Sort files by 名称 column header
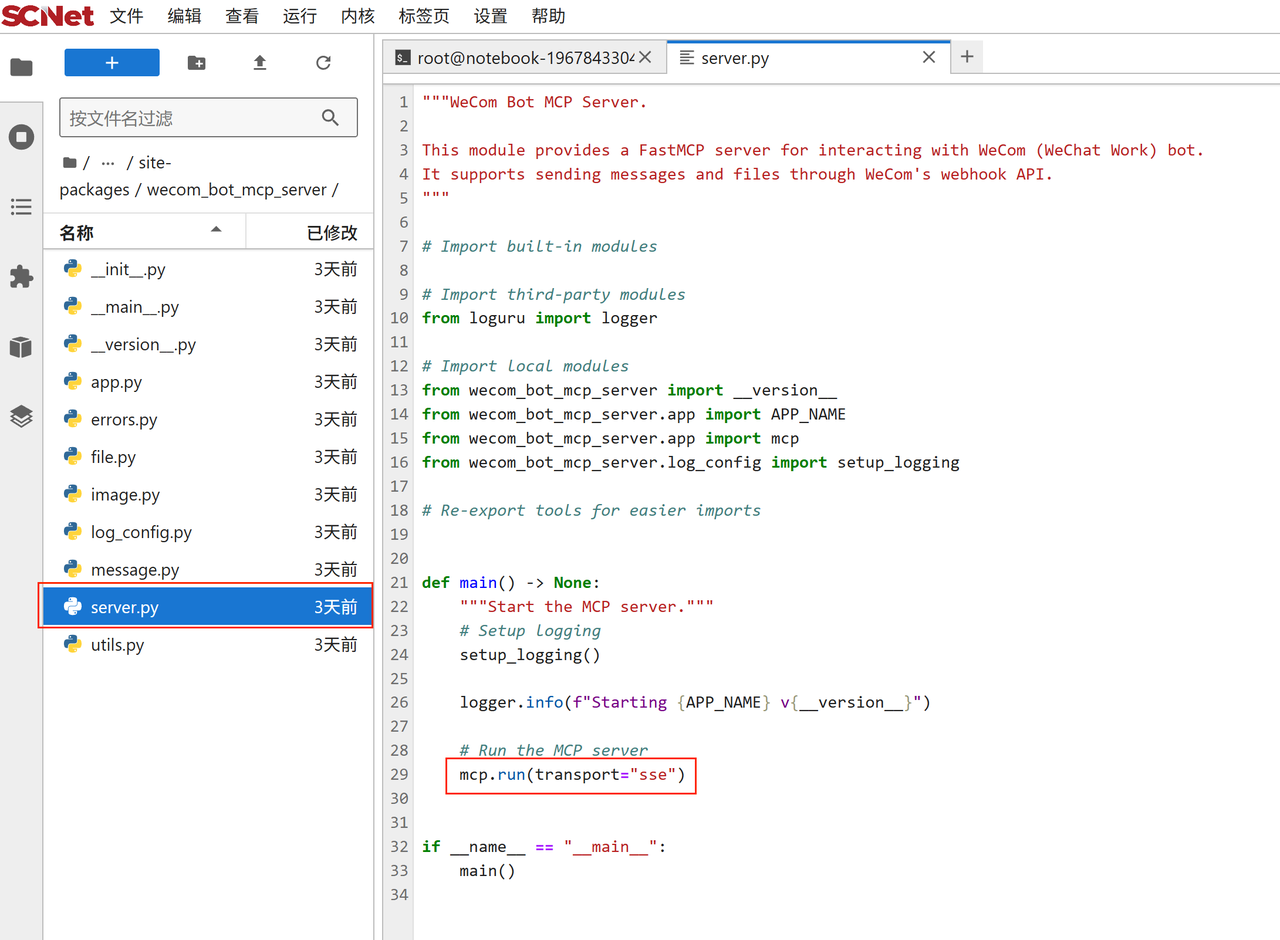The image size is (1280, 940). click(77, 233)
